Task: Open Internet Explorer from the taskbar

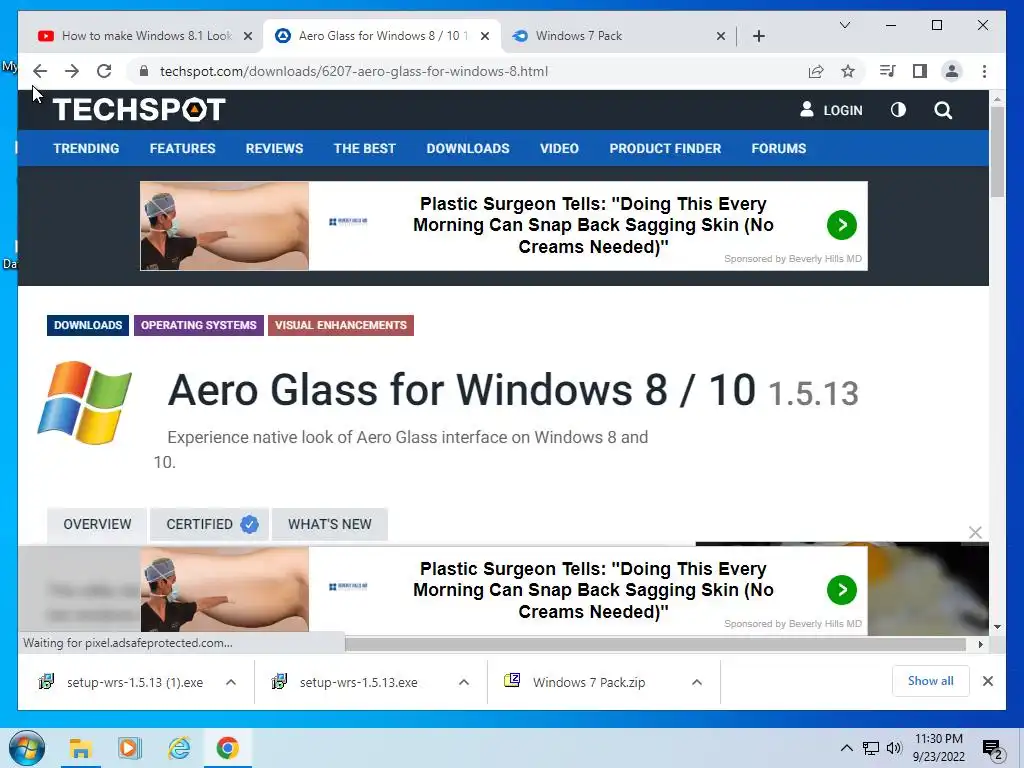Action: [x=179, y=748]
